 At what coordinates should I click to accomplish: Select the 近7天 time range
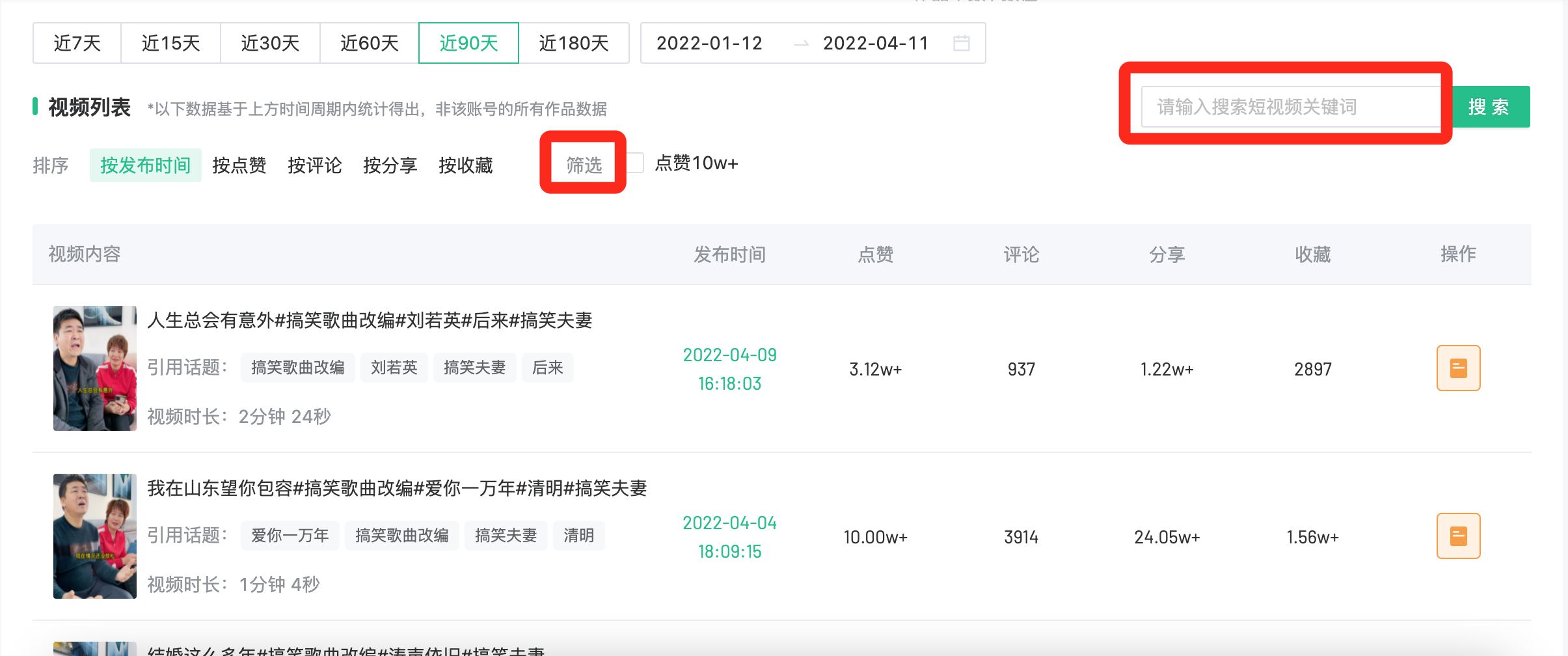pyautogui.click(x=77, y=44)
